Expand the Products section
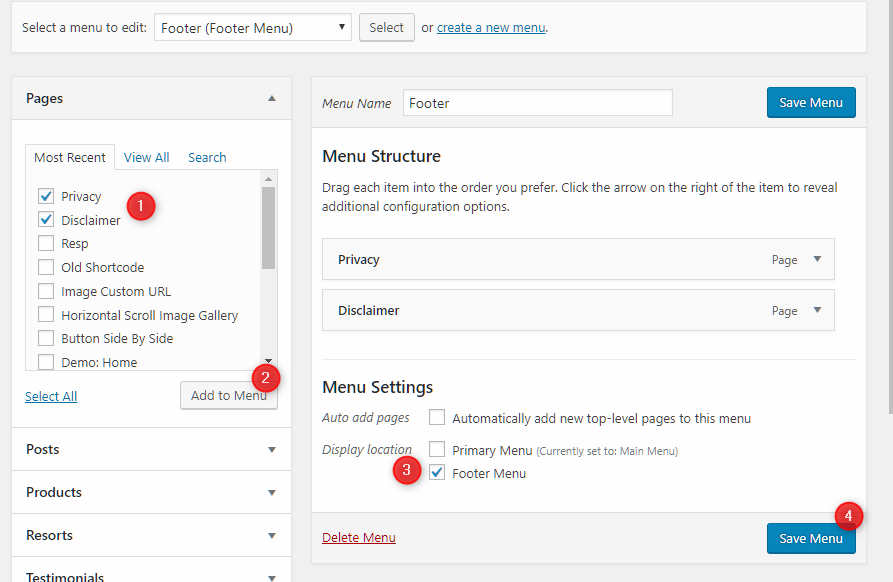893x582 pixels. [x=272, y=493]
